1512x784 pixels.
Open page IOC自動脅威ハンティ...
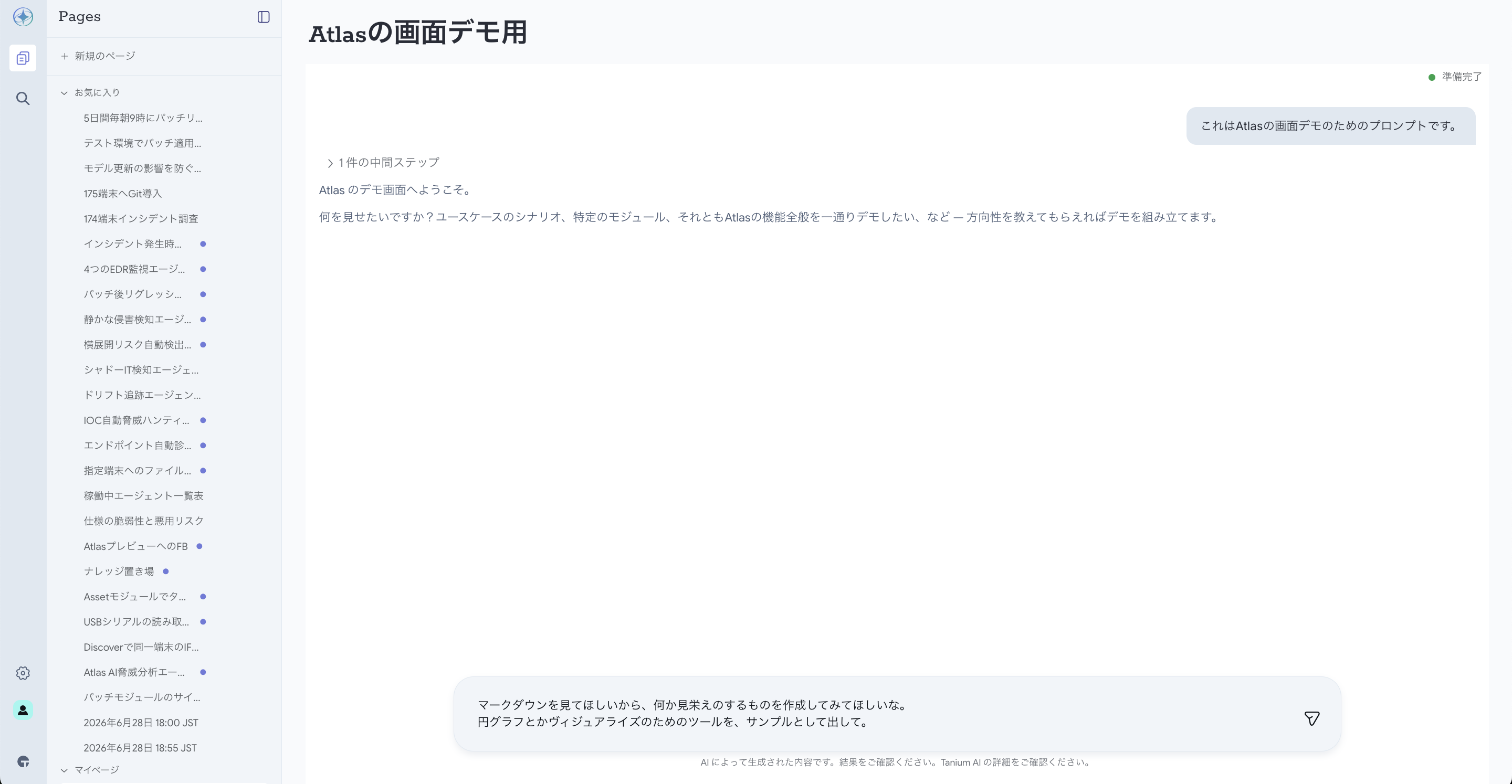pos(136,421)
